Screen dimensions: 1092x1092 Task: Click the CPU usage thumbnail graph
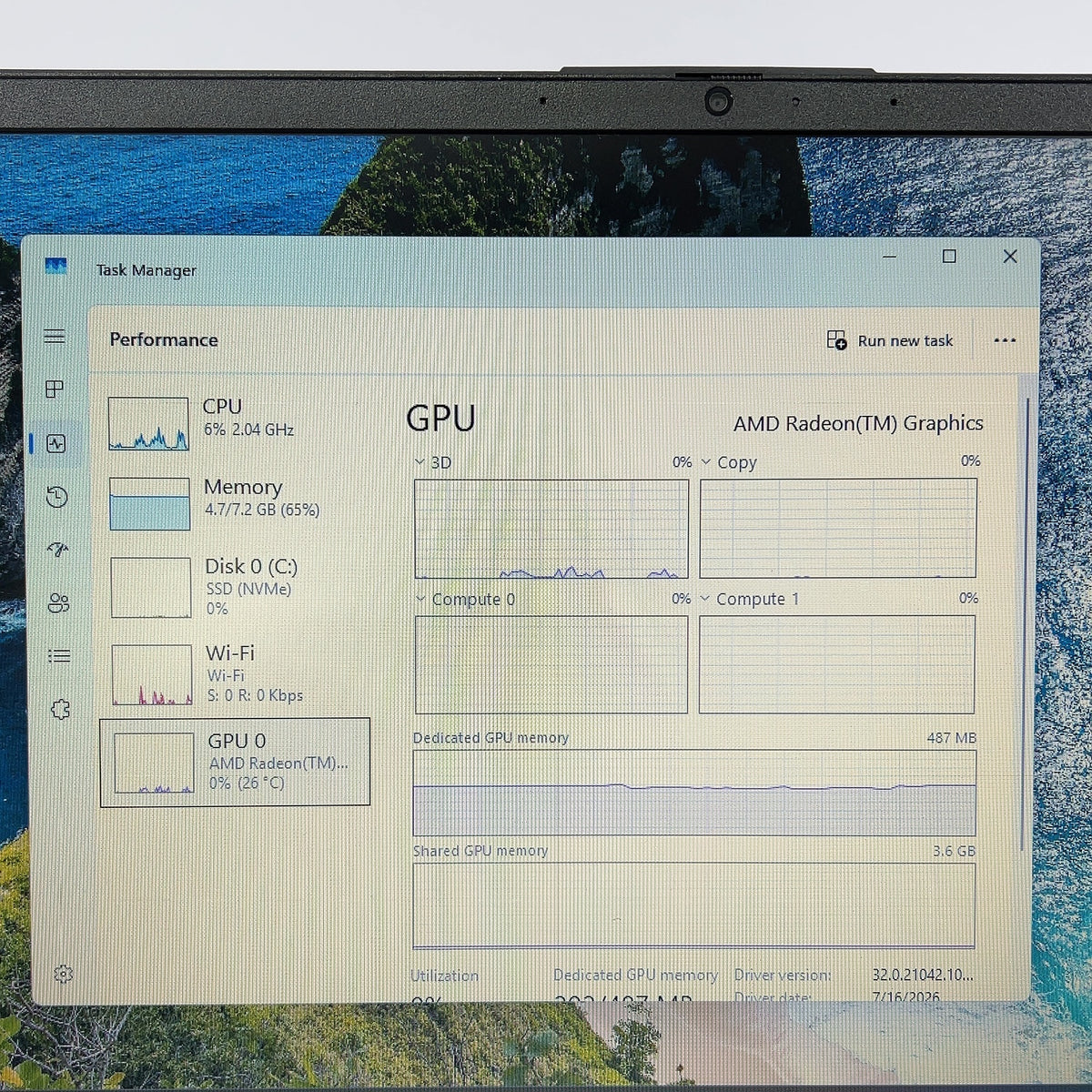148,424
